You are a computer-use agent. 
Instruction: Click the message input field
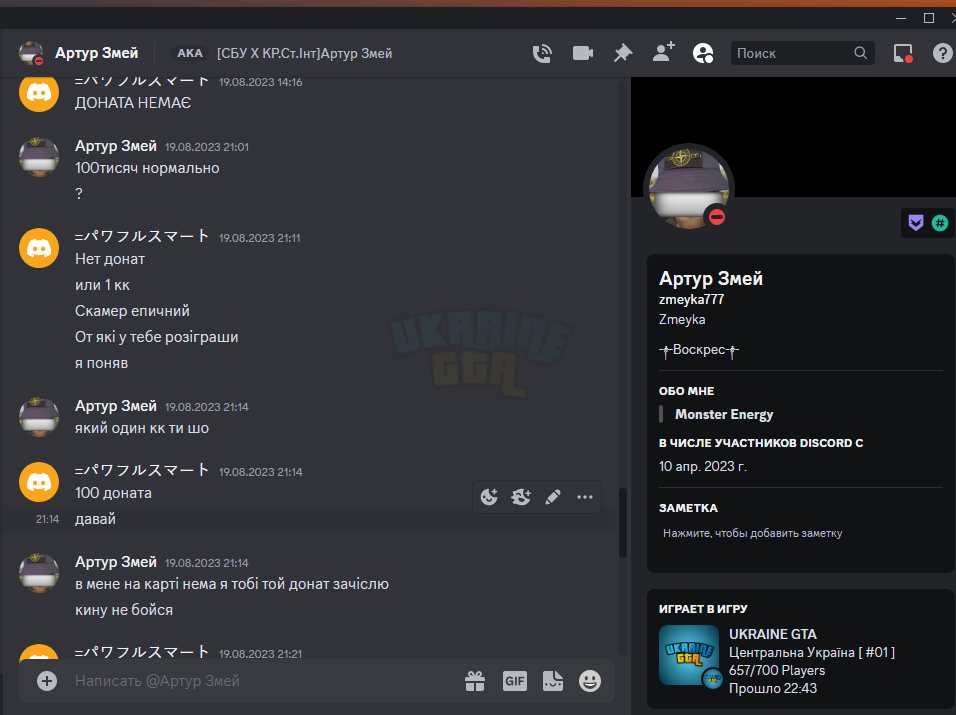(262, 681)
